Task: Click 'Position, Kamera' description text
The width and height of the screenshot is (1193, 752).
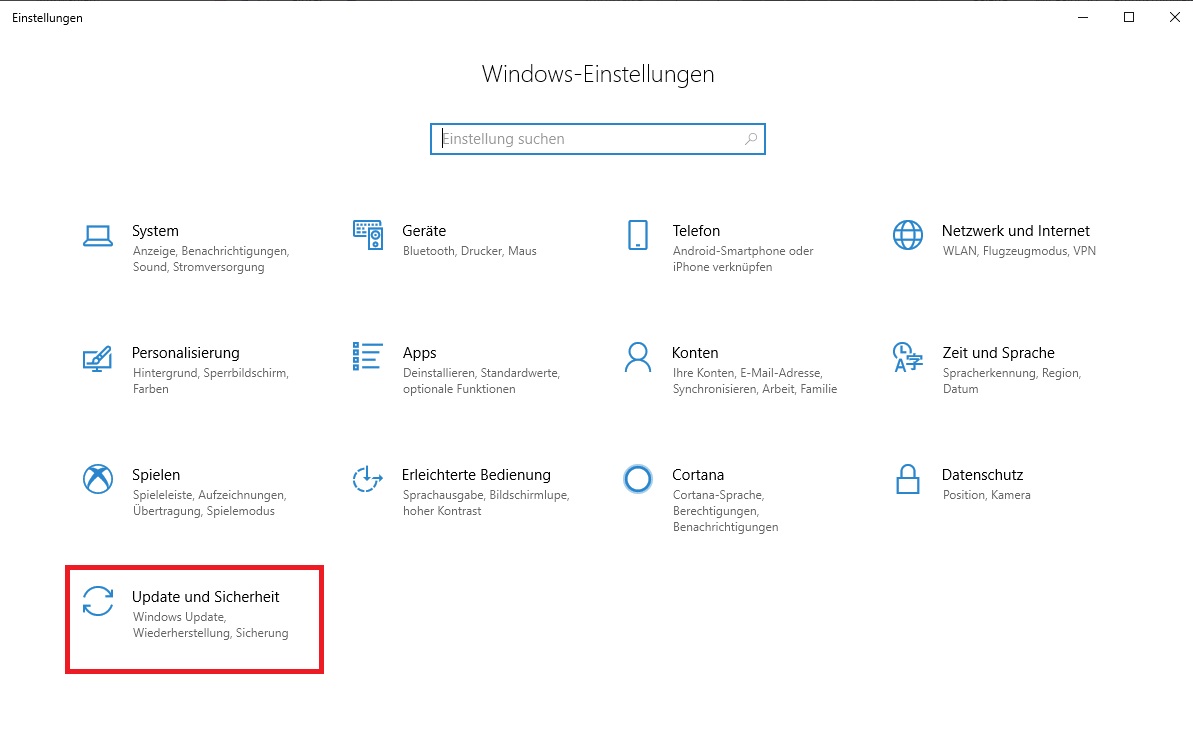Action: click(986, 495)
